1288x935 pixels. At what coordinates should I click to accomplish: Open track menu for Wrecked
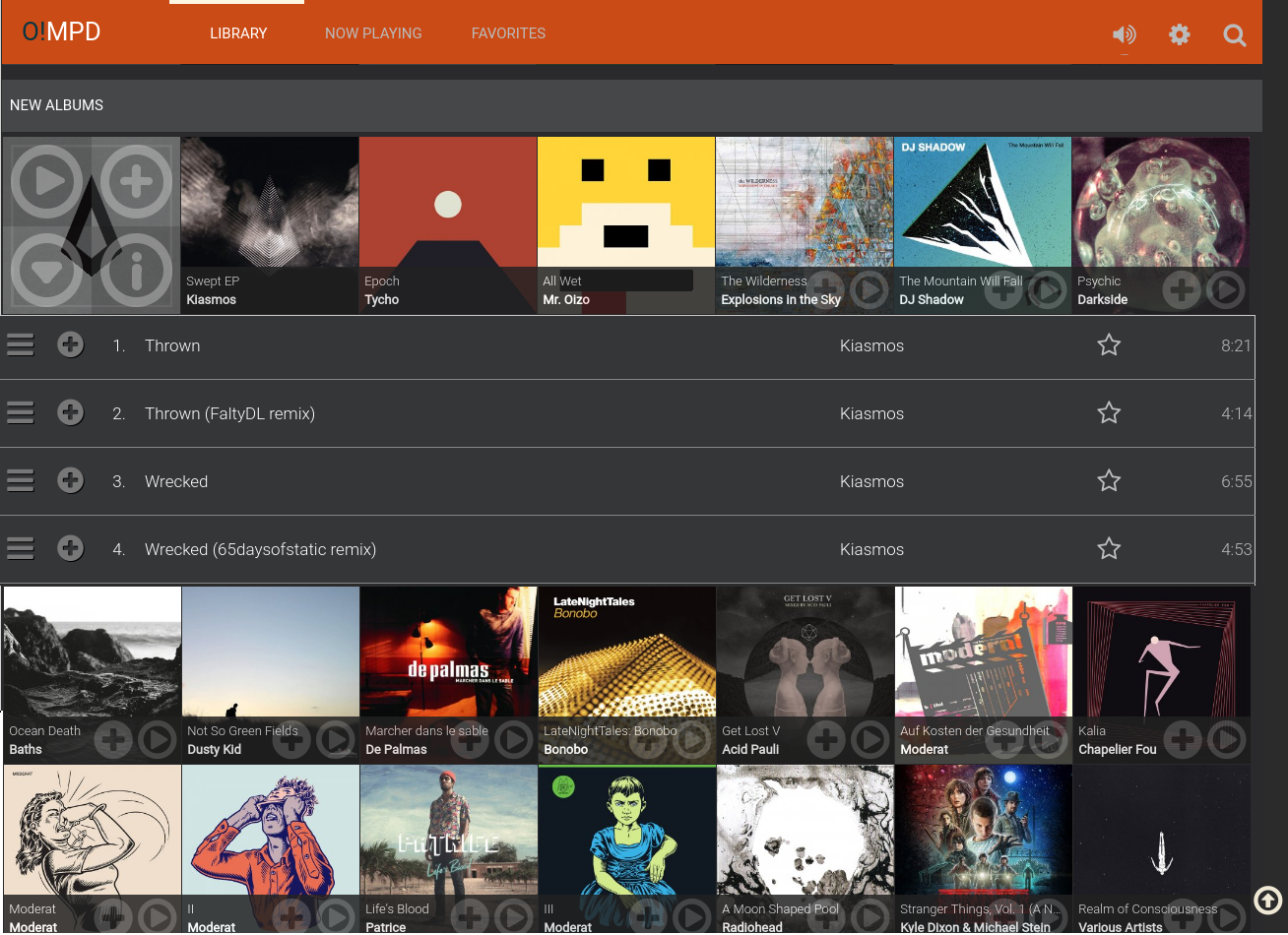coord(21,480)
